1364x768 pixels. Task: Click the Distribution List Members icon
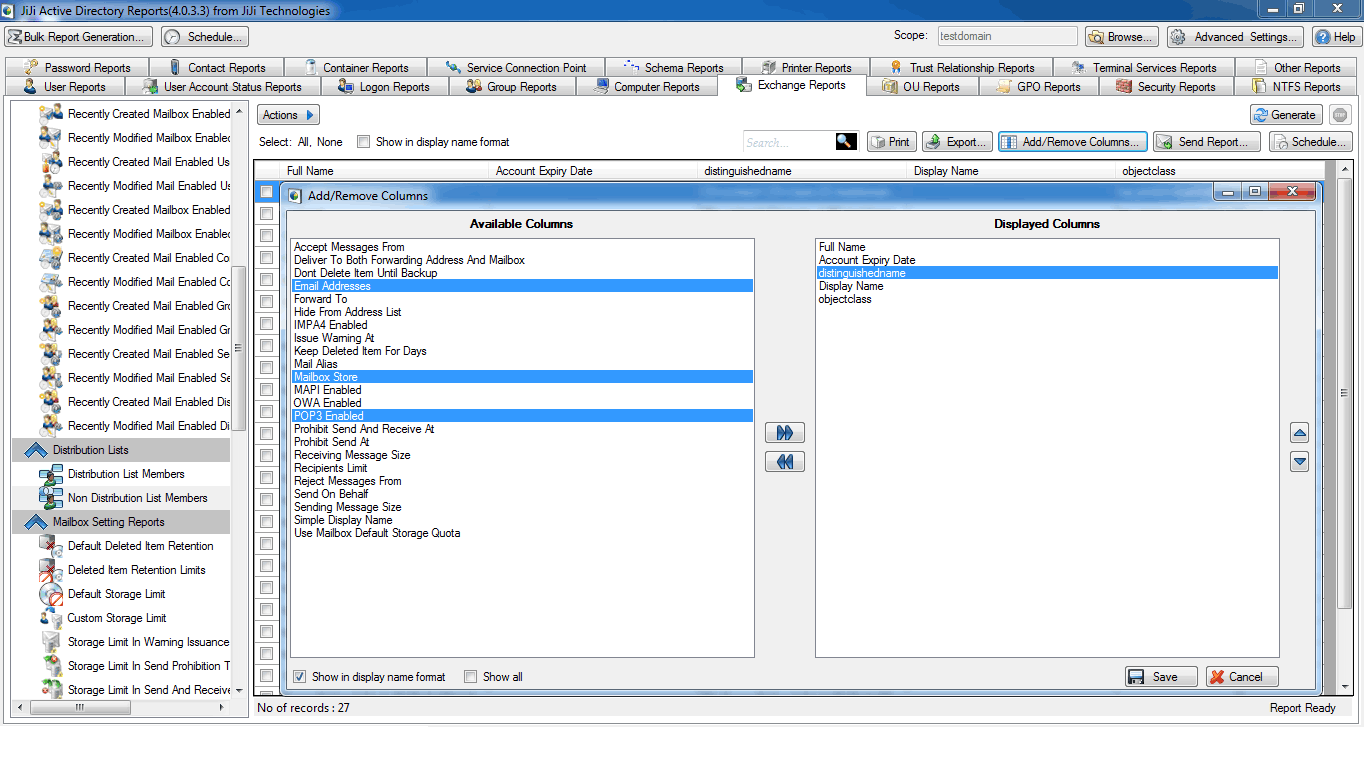click(51, 474)
